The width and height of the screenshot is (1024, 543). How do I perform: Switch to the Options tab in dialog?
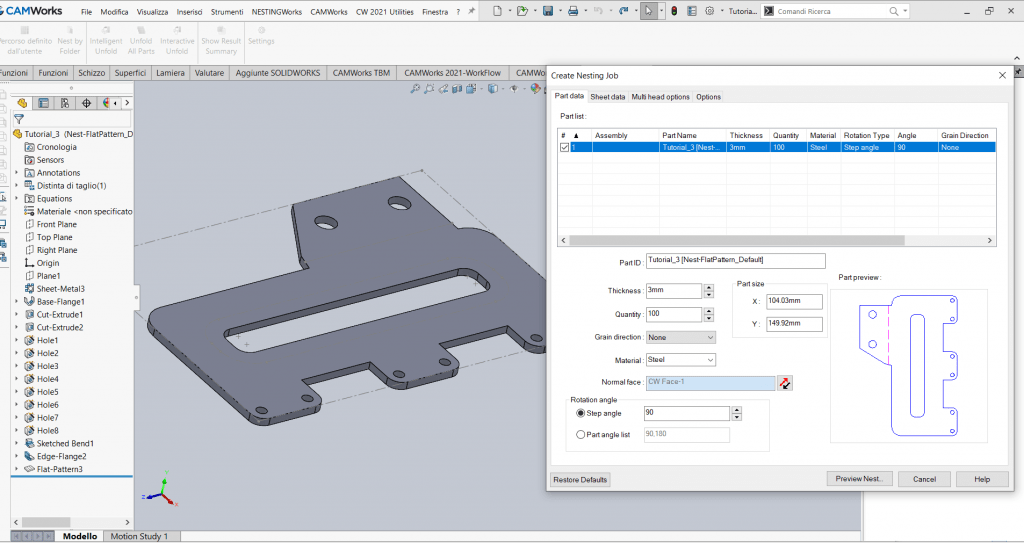click(x=709, y=97)
